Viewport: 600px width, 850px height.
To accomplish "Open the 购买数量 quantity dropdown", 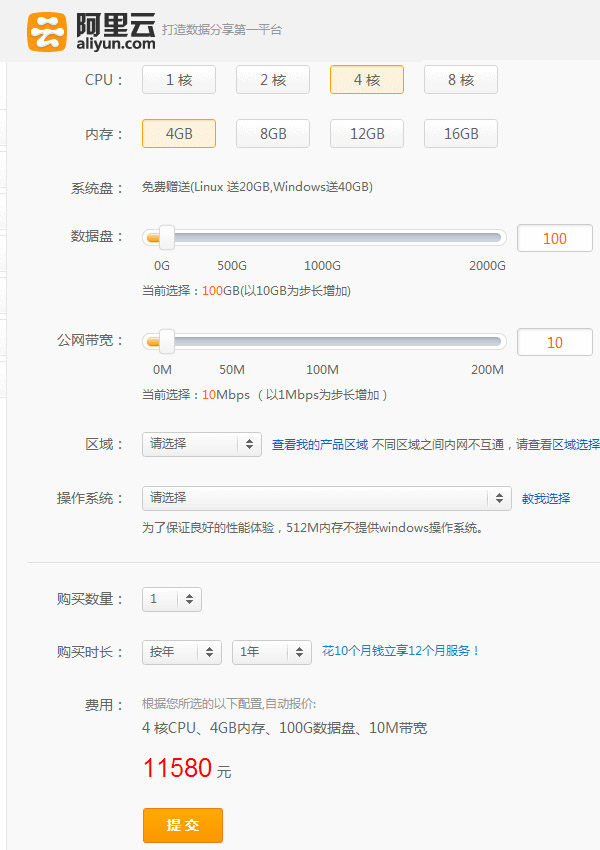I will [172, 600].
